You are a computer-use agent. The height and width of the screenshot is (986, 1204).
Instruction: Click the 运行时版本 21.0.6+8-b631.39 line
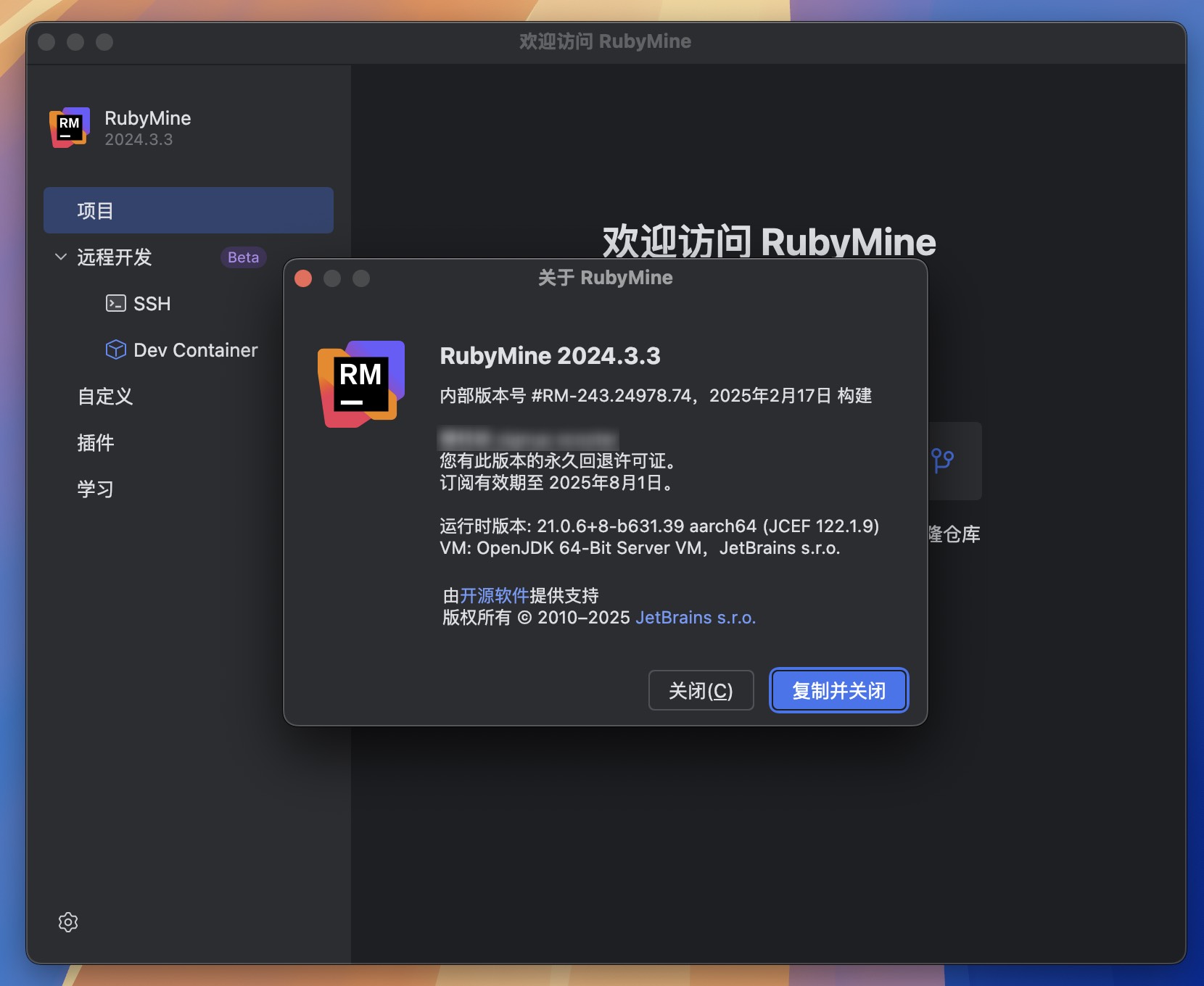659,526
